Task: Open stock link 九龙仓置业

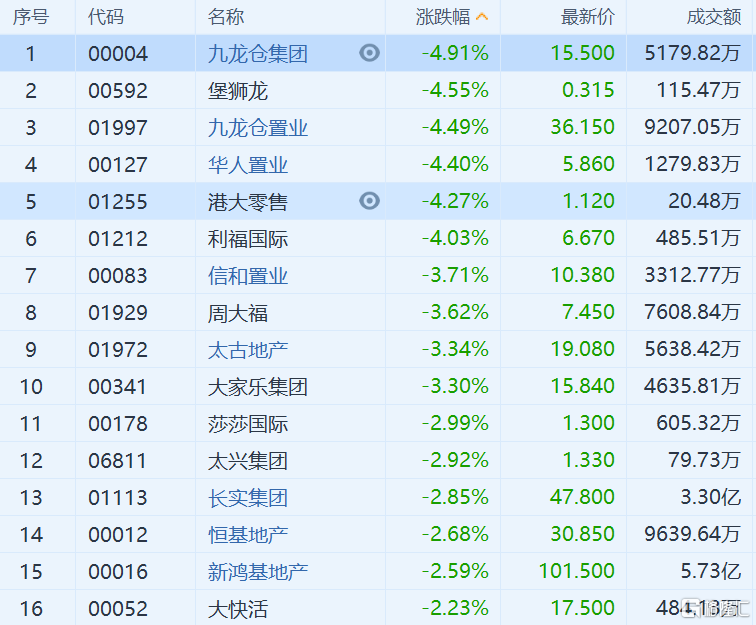Action: (258, 128)
